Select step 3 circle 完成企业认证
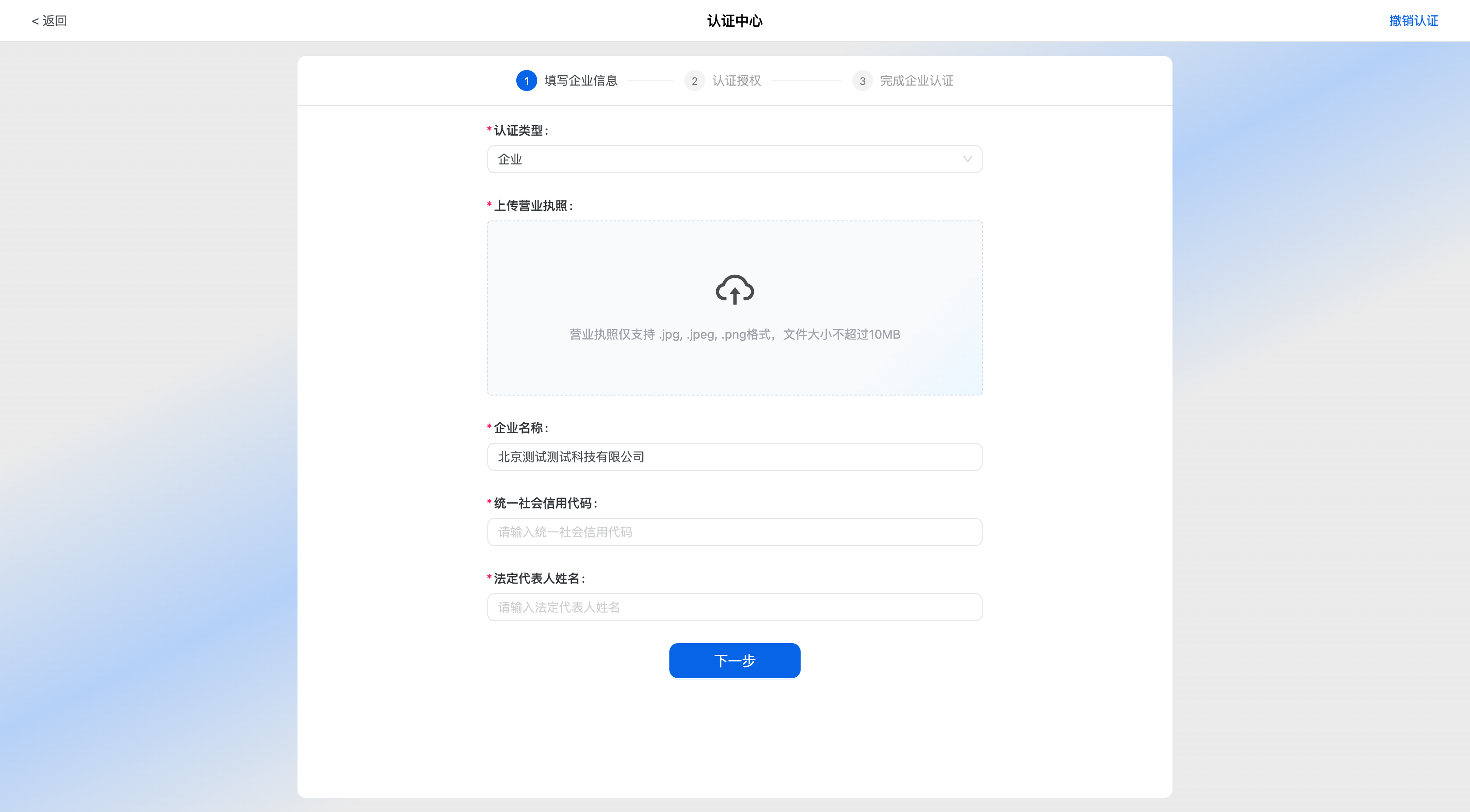This screenshot has width=1470, height=812. [862, 80]
